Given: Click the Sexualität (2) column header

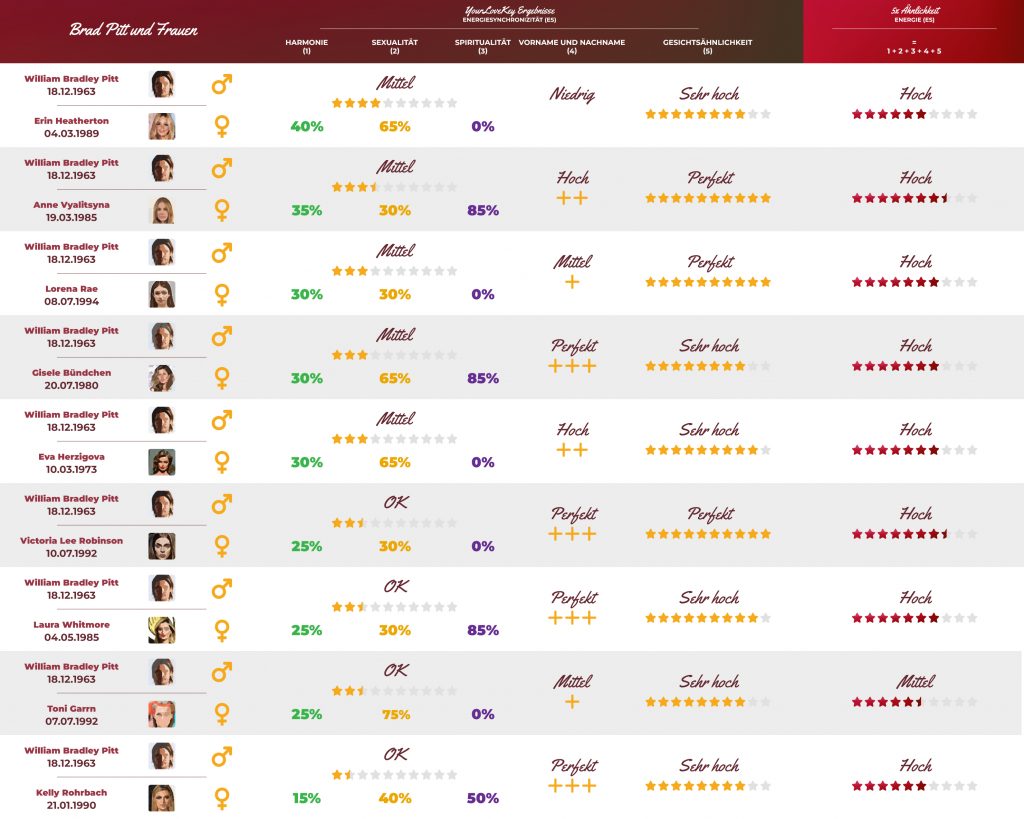Looking at the screenshot, I should click(394, 47).
